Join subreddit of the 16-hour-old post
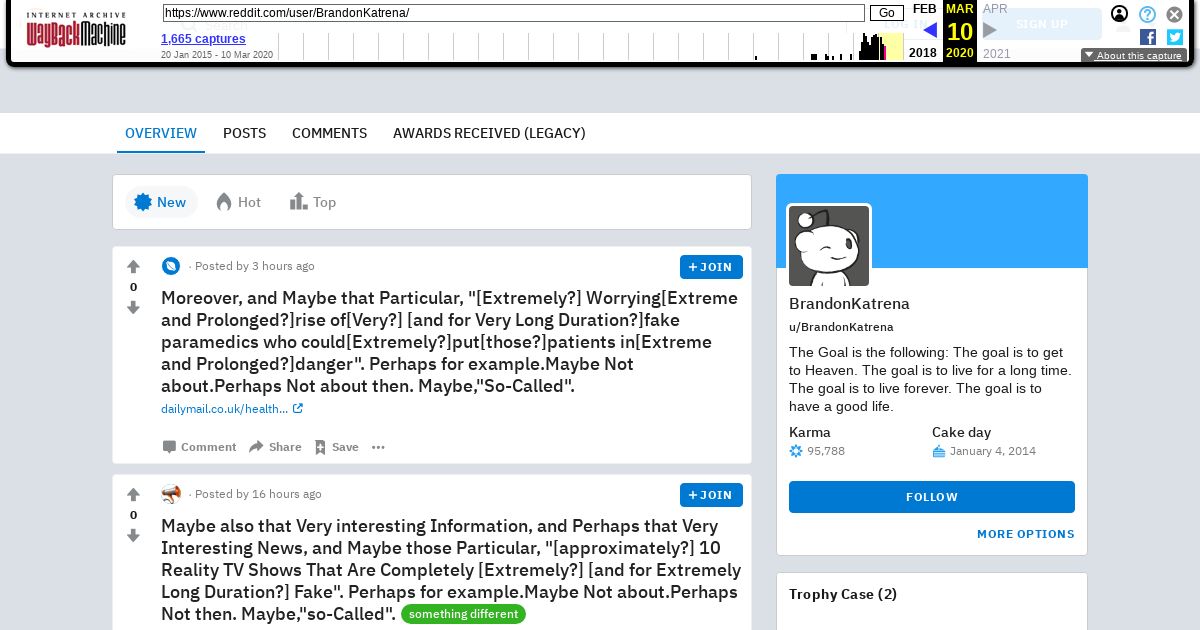The width and height of the screenshot is (1200, 630). pyautogui.click(x=711, y=495)
